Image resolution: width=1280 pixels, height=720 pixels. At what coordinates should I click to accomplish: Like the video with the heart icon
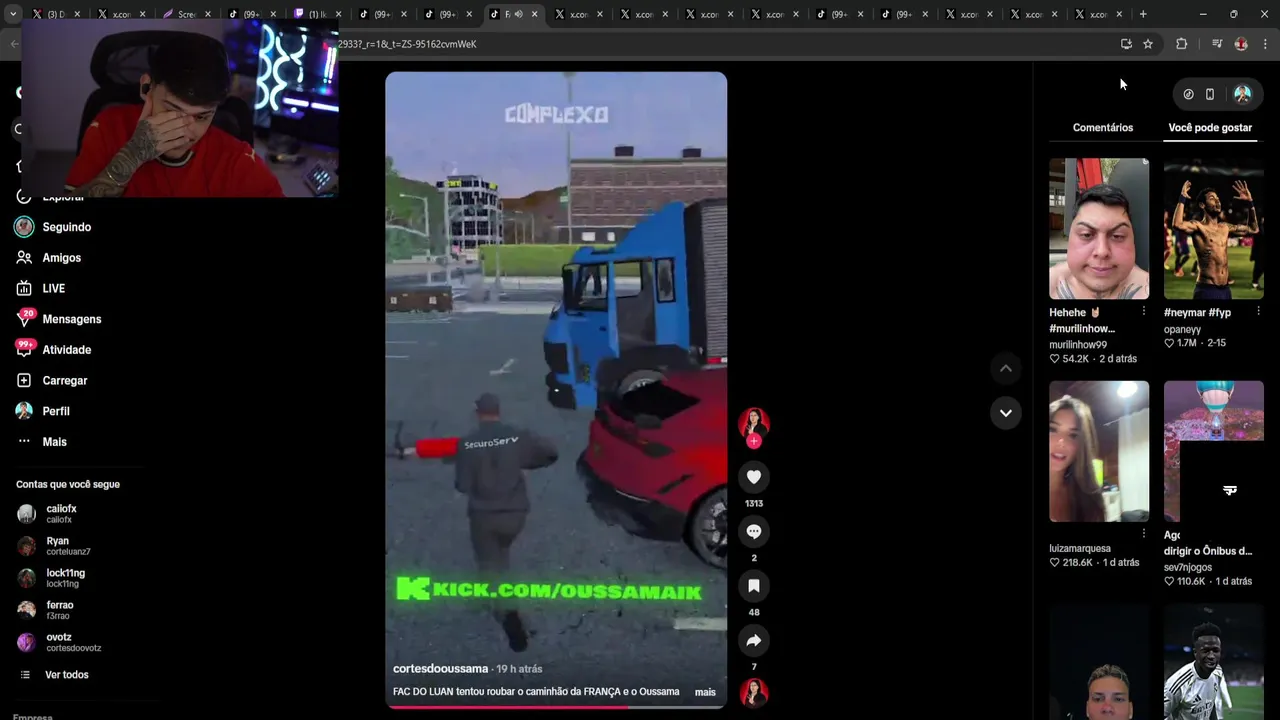coord(754,477)
